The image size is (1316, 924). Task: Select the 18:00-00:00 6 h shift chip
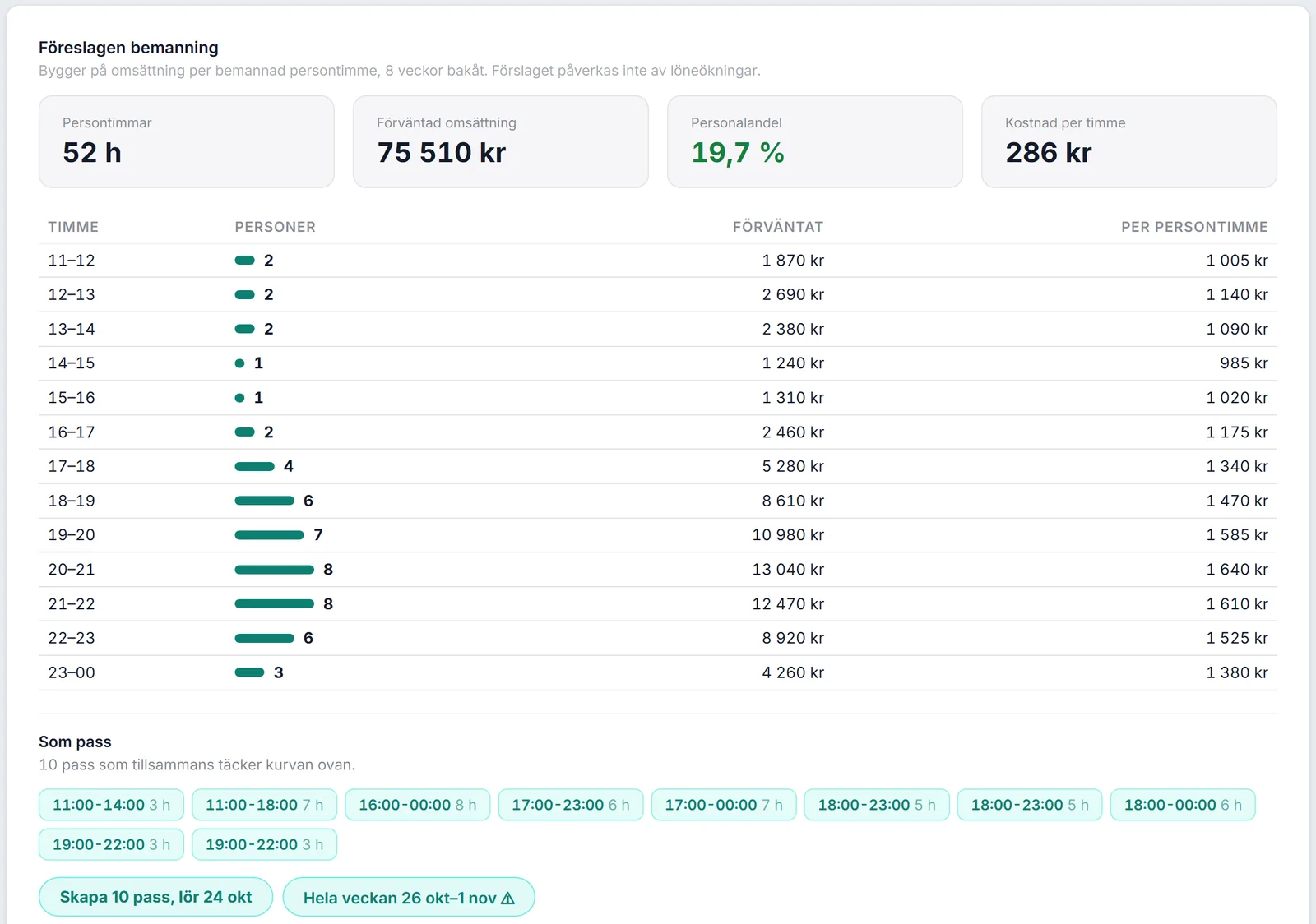pyautogui.click(x=1183, y=805)
